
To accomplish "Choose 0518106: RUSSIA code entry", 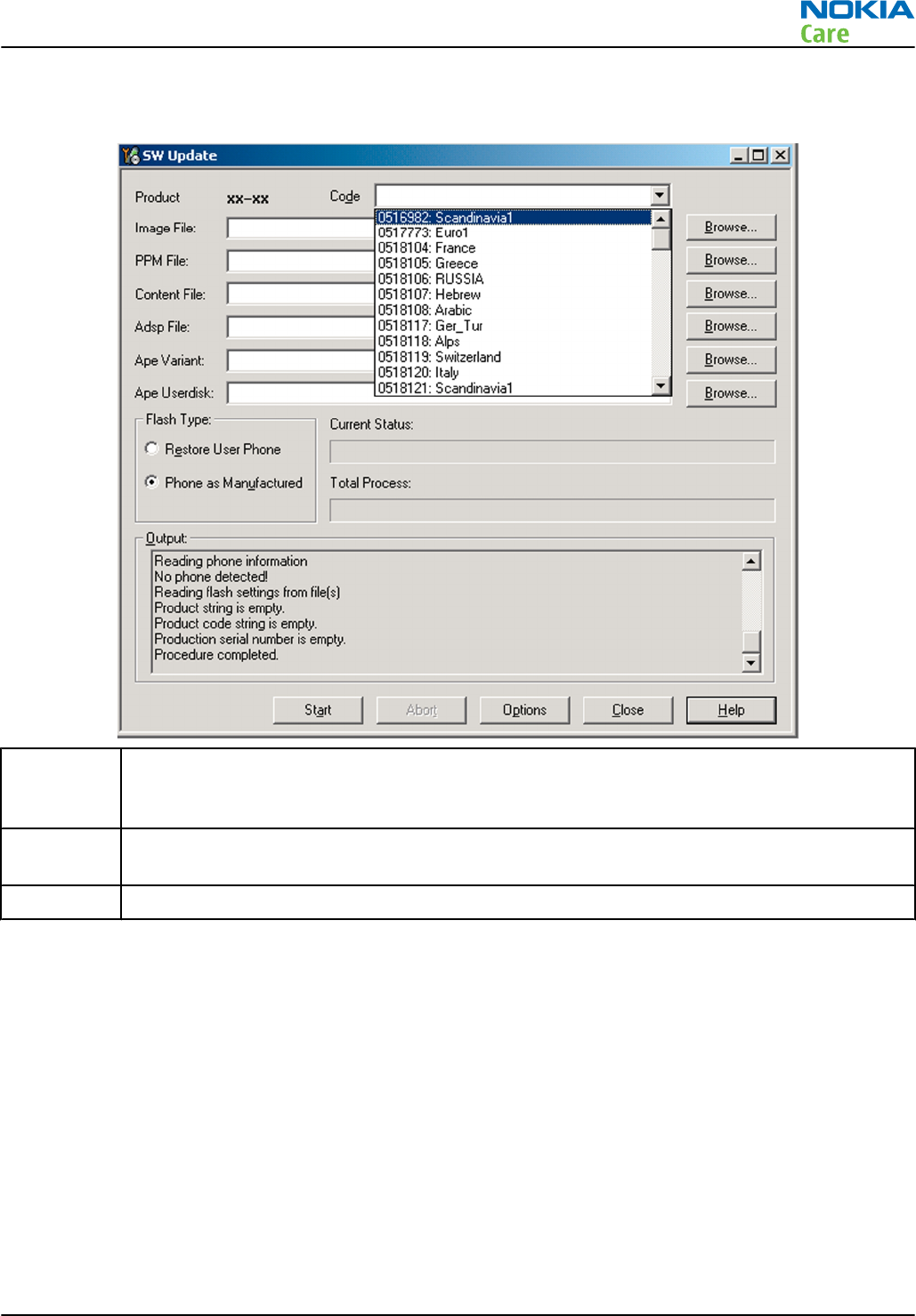I will pos(514,279).
